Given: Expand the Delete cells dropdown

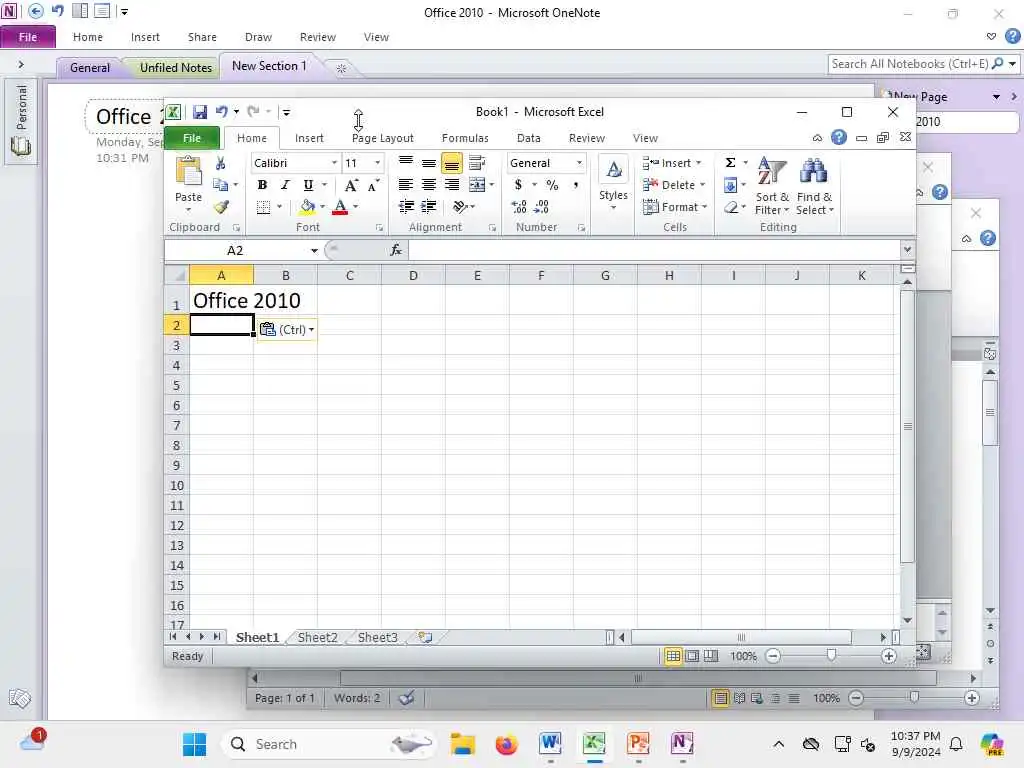Looking at the screenshot, I should pyautogui.click(x=702, y=185).
